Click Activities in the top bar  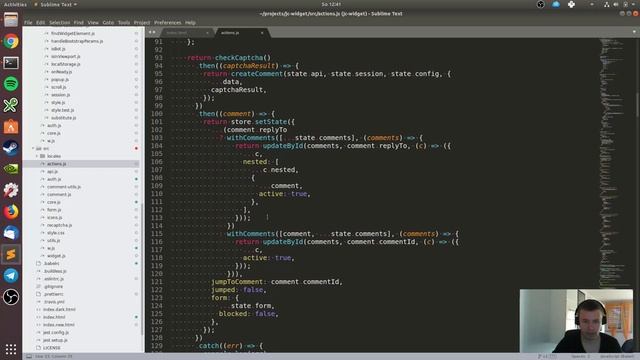[x=15, y=4]
